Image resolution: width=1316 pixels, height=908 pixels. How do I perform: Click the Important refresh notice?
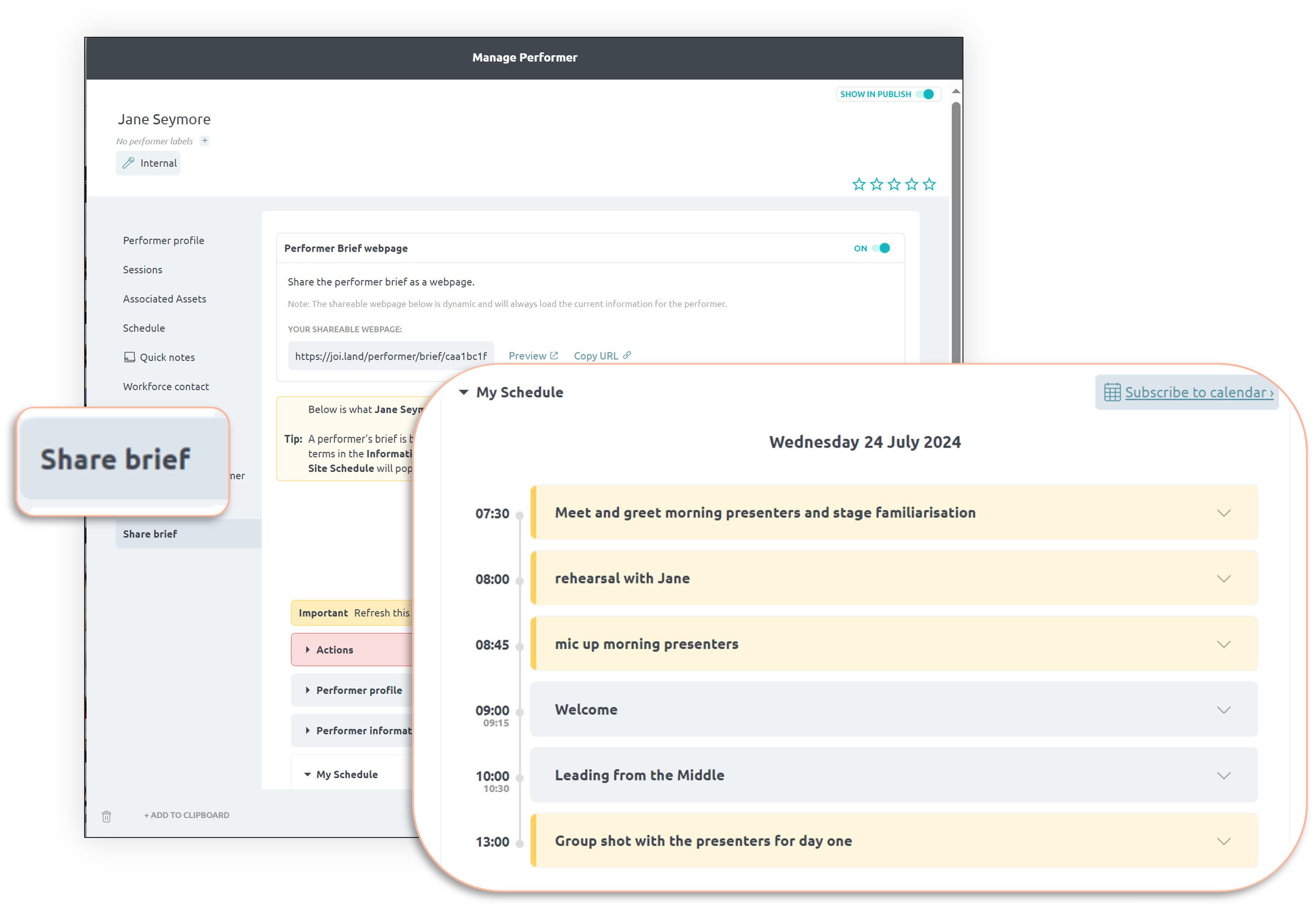click(x=352, y=613)
